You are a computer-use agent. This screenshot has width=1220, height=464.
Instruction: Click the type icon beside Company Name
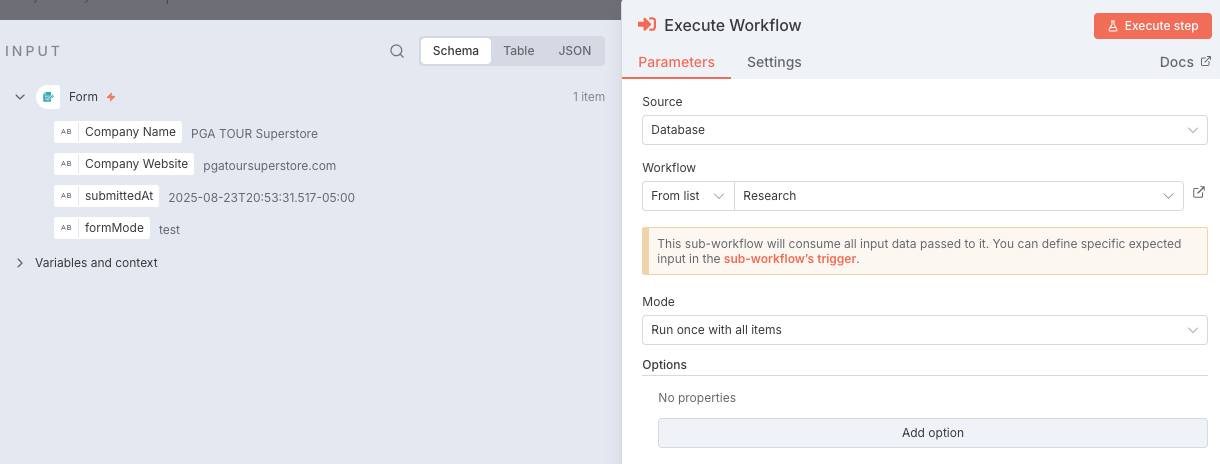tap(66, 132)
